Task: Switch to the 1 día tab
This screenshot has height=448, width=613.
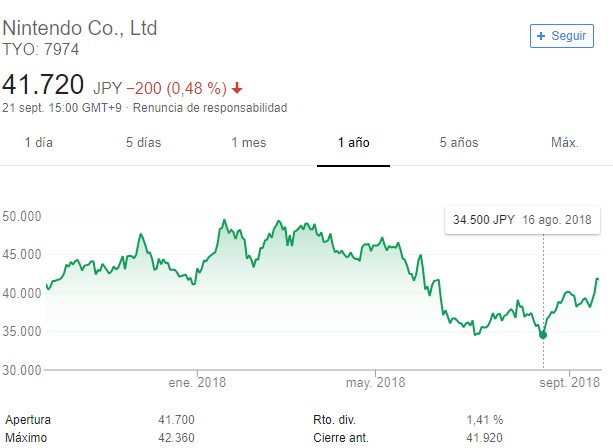Action: 38,143
